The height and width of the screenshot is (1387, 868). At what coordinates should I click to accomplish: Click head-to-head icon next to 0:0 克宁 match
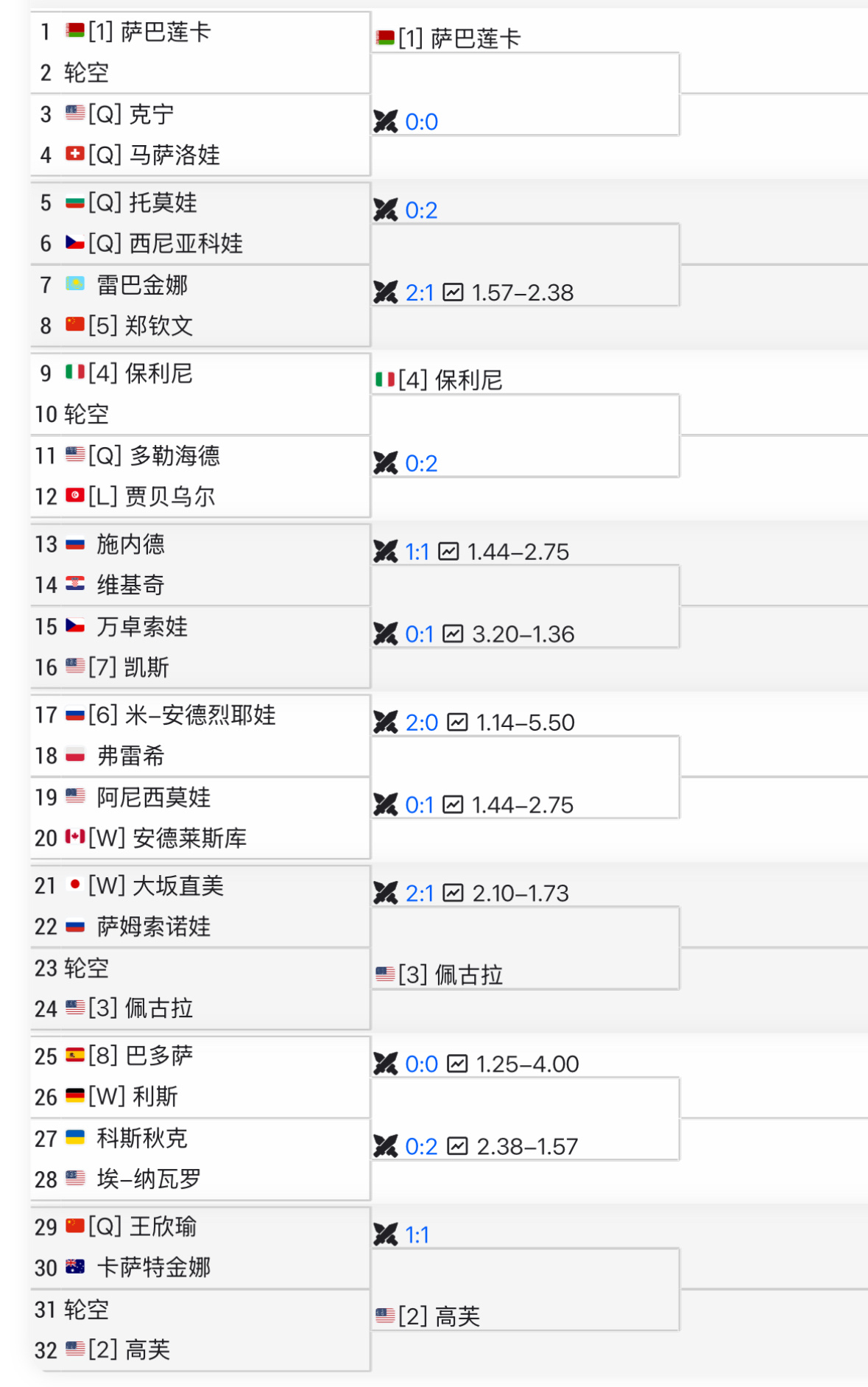coord(385,122)
